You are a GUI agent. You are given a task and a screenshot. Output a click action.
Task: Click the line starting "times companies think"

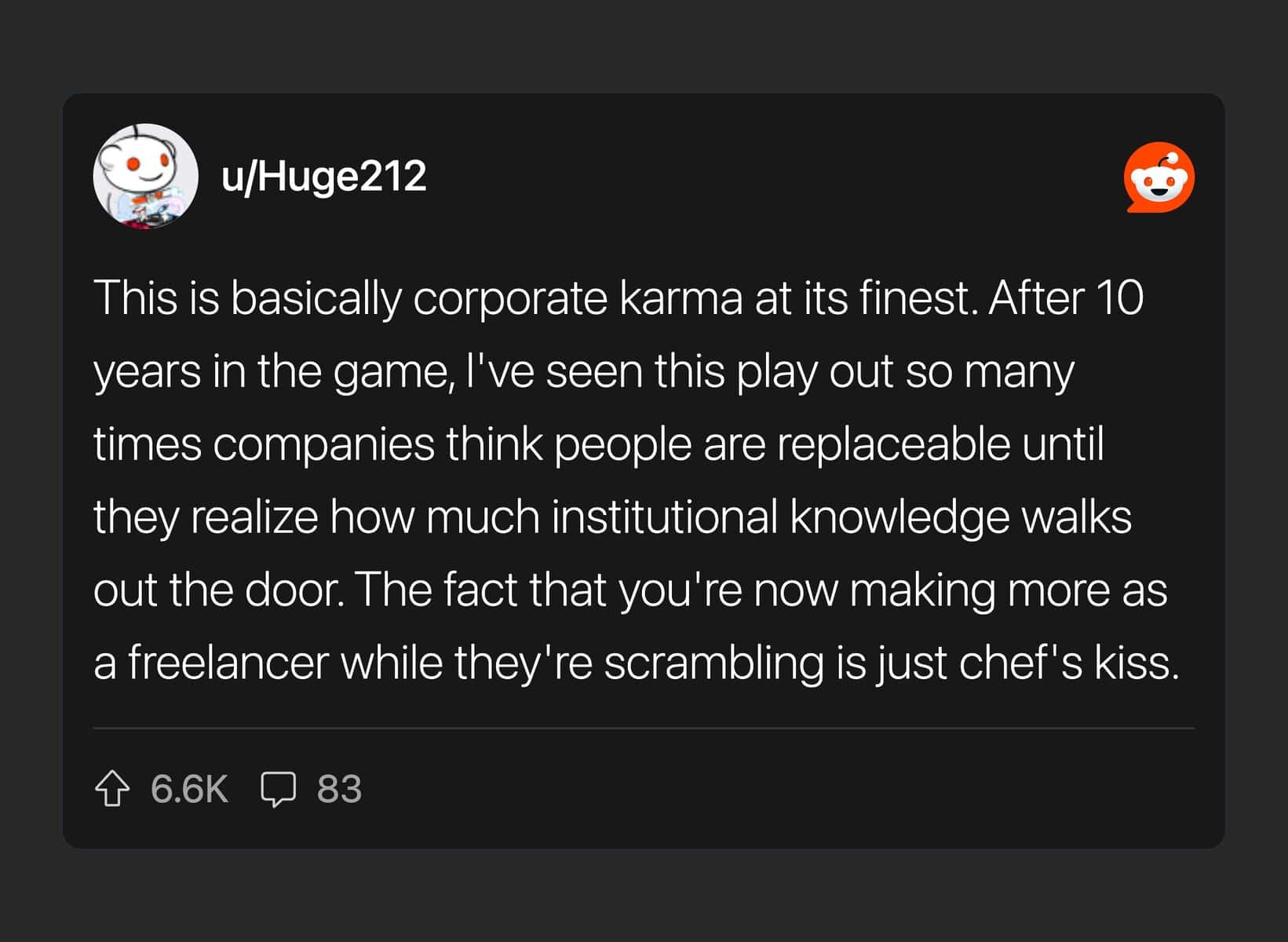(x=599, y=444)
